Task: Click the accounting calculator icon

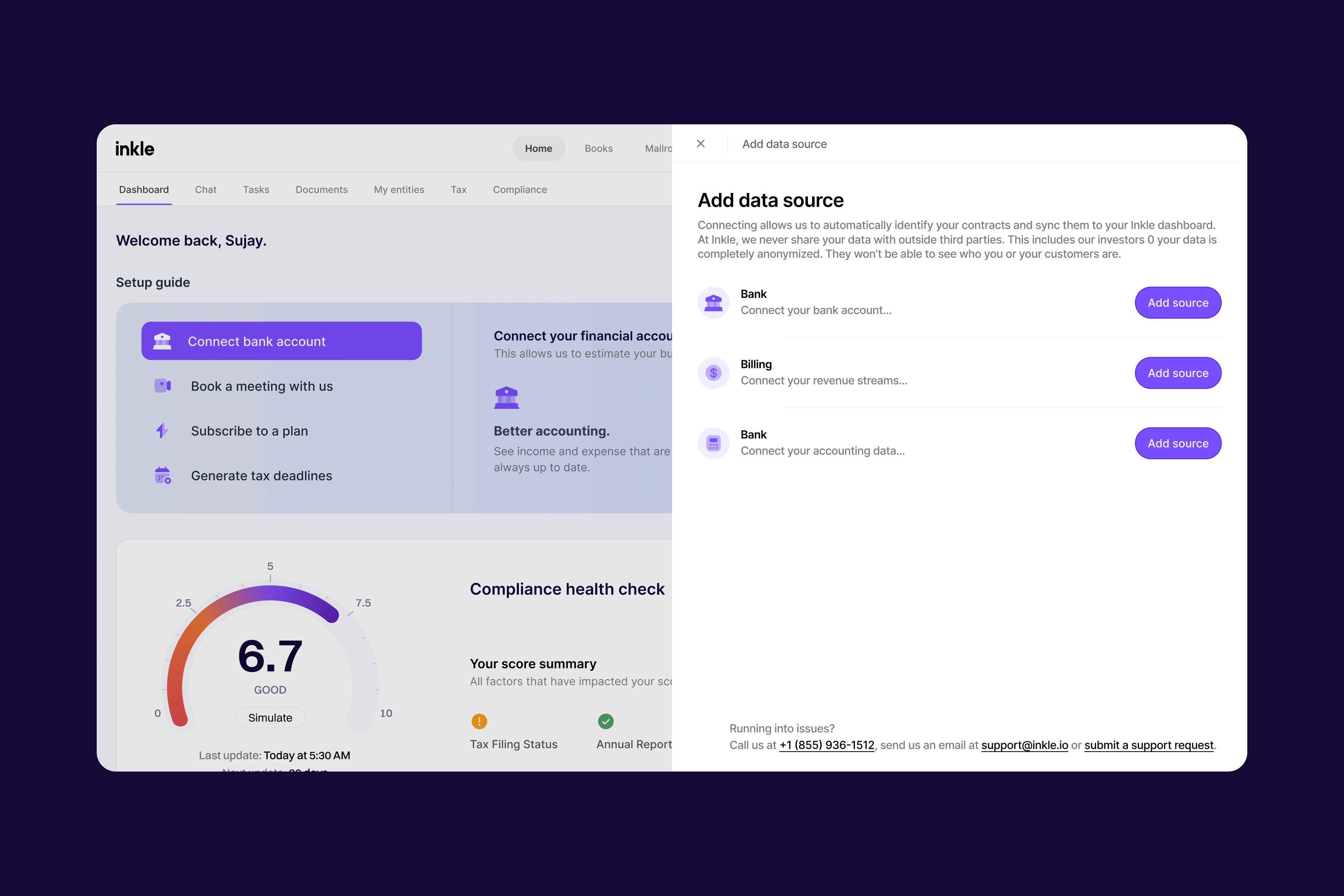Action: click(x=713, y=444)
